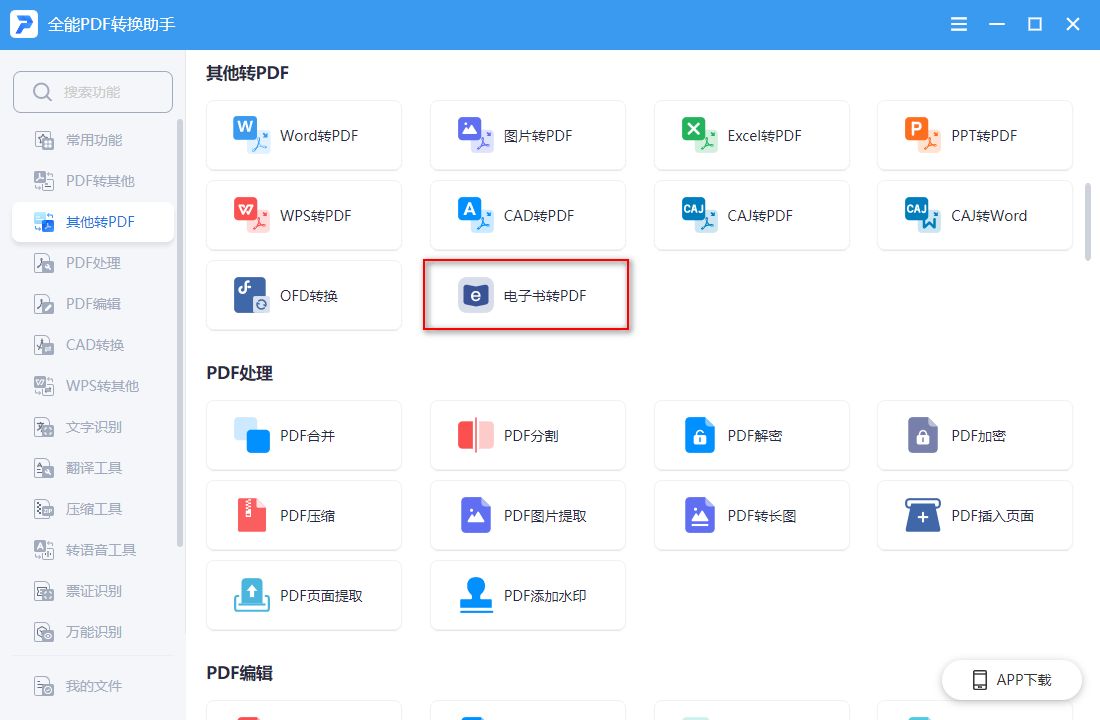Click the main content vertical scrollbar
Image resolution: width=1100 pixels, height=720 pixels.
pyautogui.click(x=1087, y=222)
